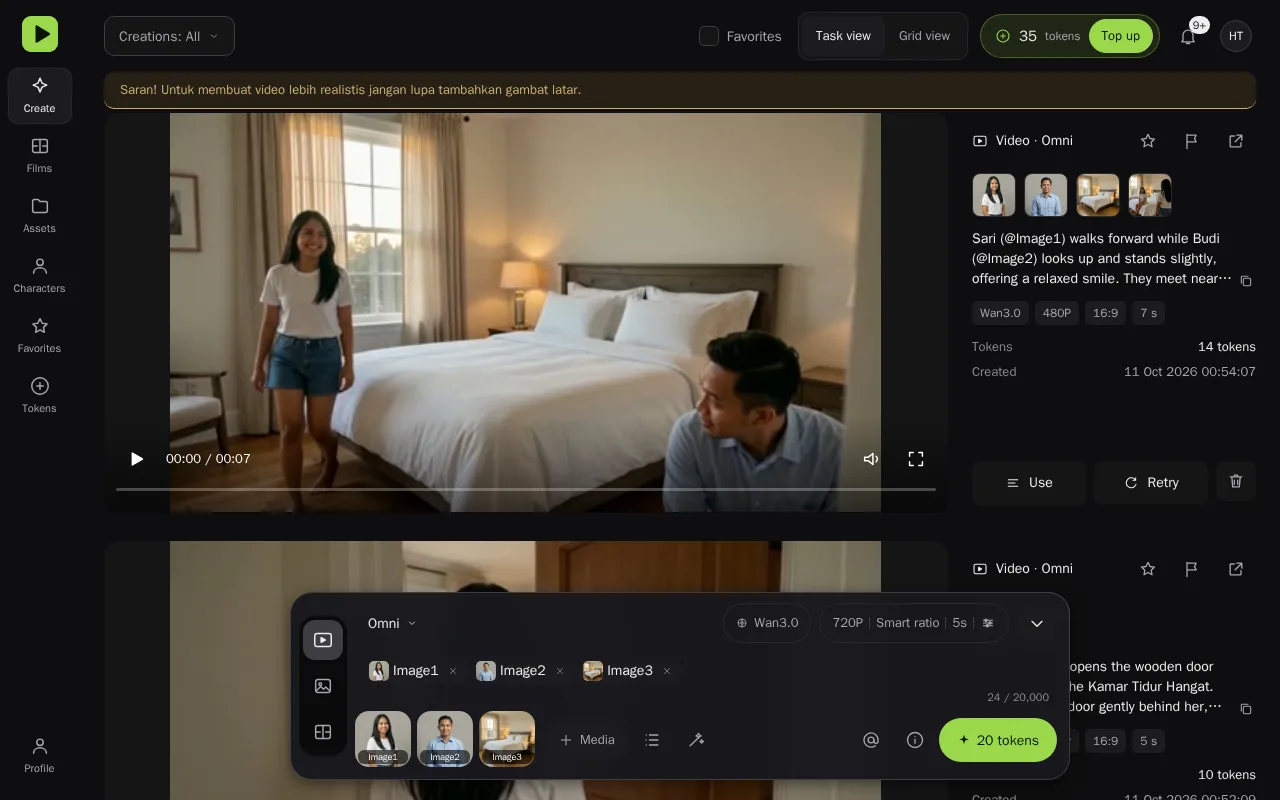Screen dimensions: 1280x800
Task: Flag the first Video Omni task
Action: pyautogui.click(x=1192, y=141)
